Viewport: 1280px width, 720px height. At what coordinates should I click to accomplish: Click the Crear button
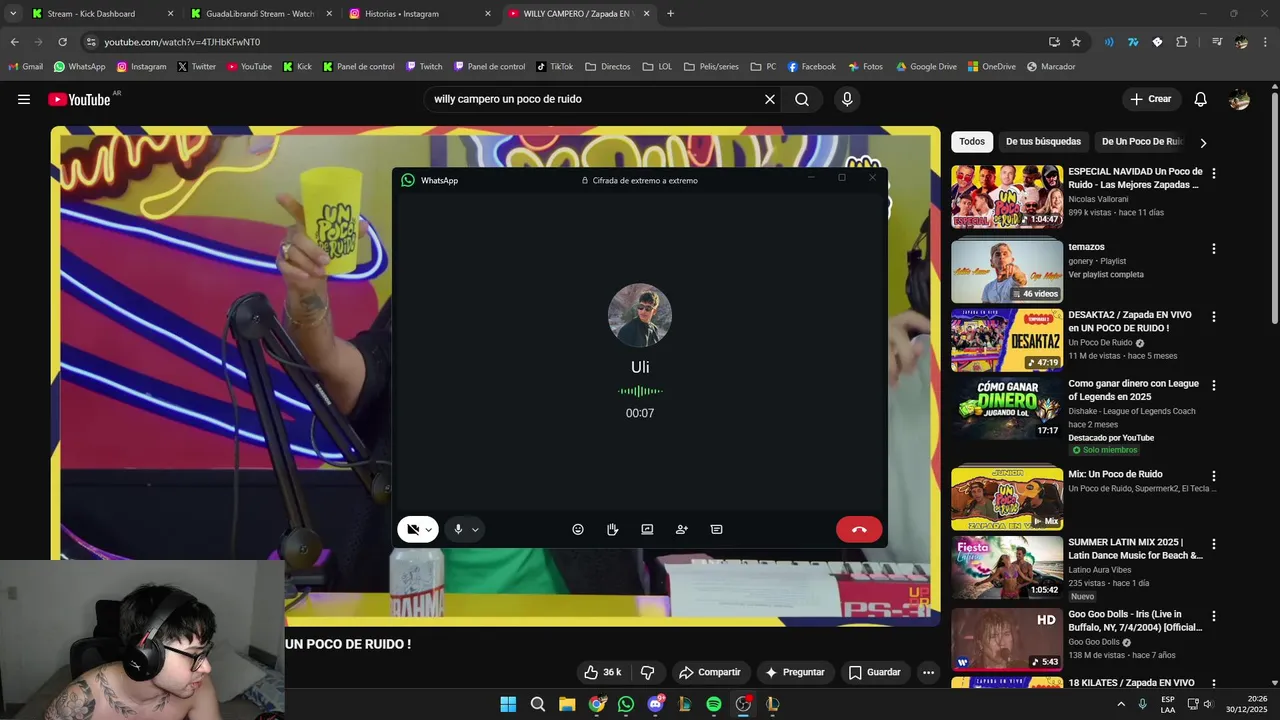click(x=1151, y=99)
